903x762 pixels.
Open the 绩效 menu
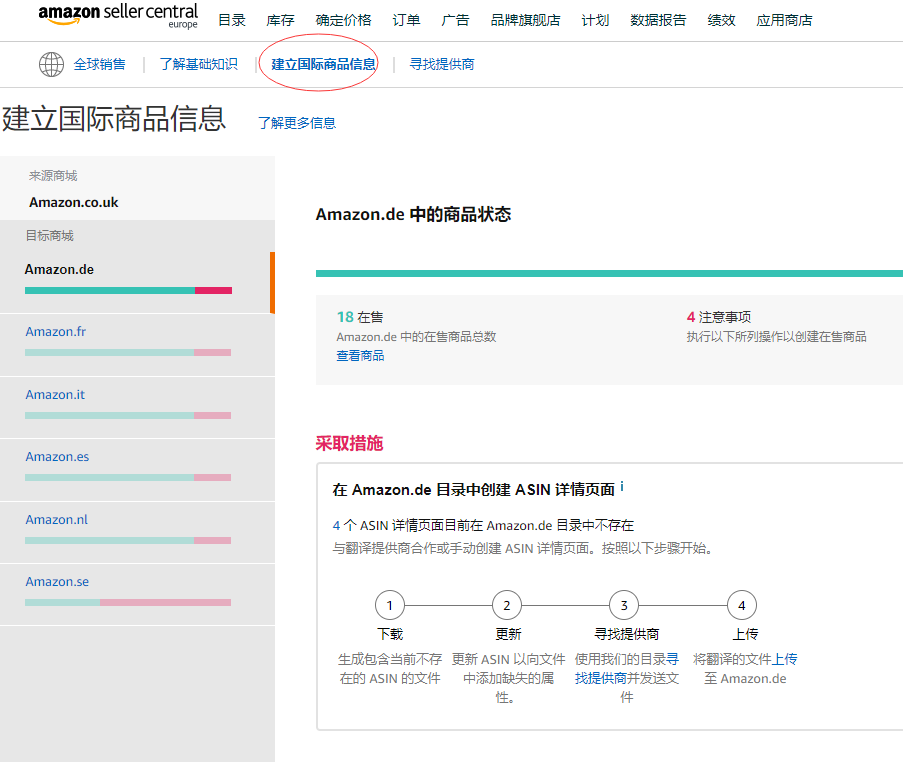click(721, 20)
